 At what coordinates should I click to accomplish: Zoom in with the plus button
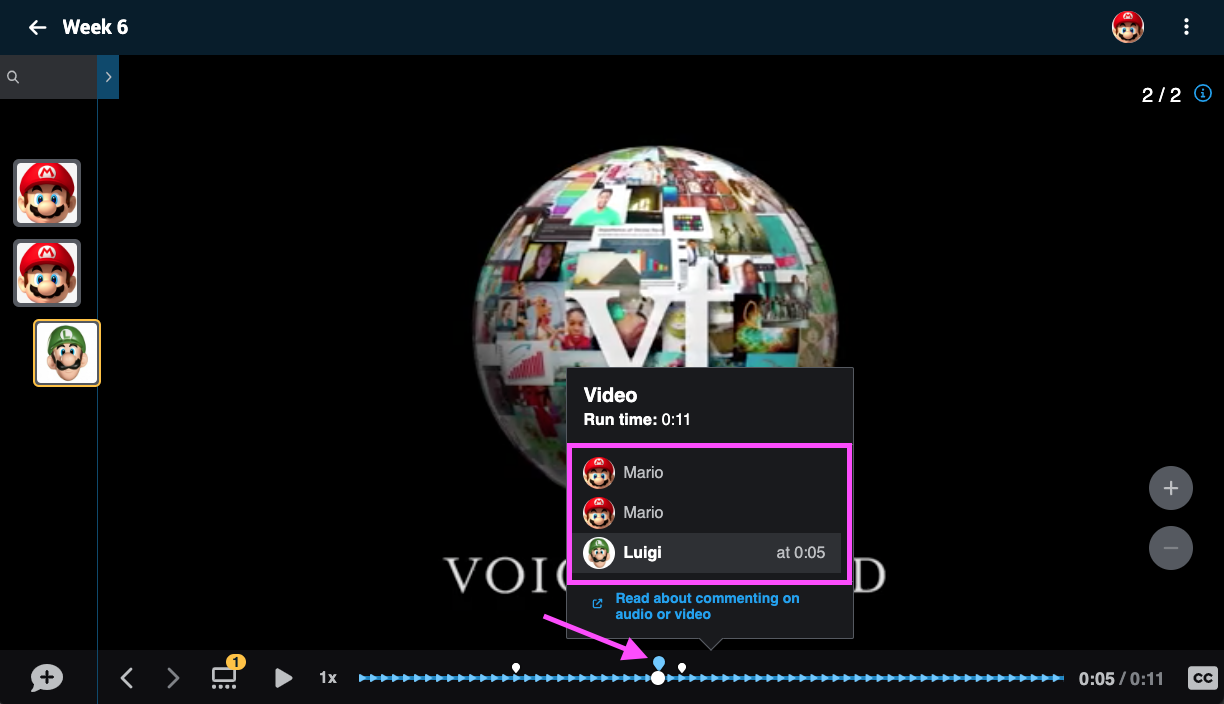1171,489
